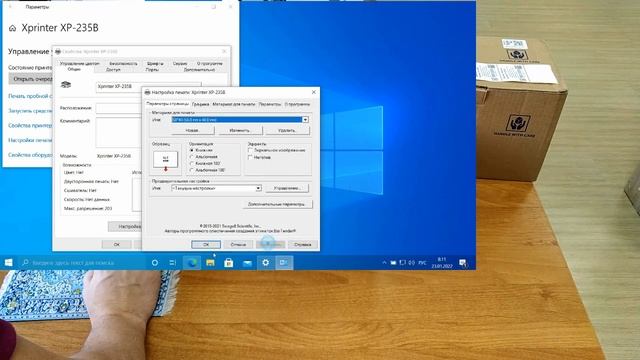
Task: Open the Дополнительно tab in printer properties
Action: pos(199,70)
